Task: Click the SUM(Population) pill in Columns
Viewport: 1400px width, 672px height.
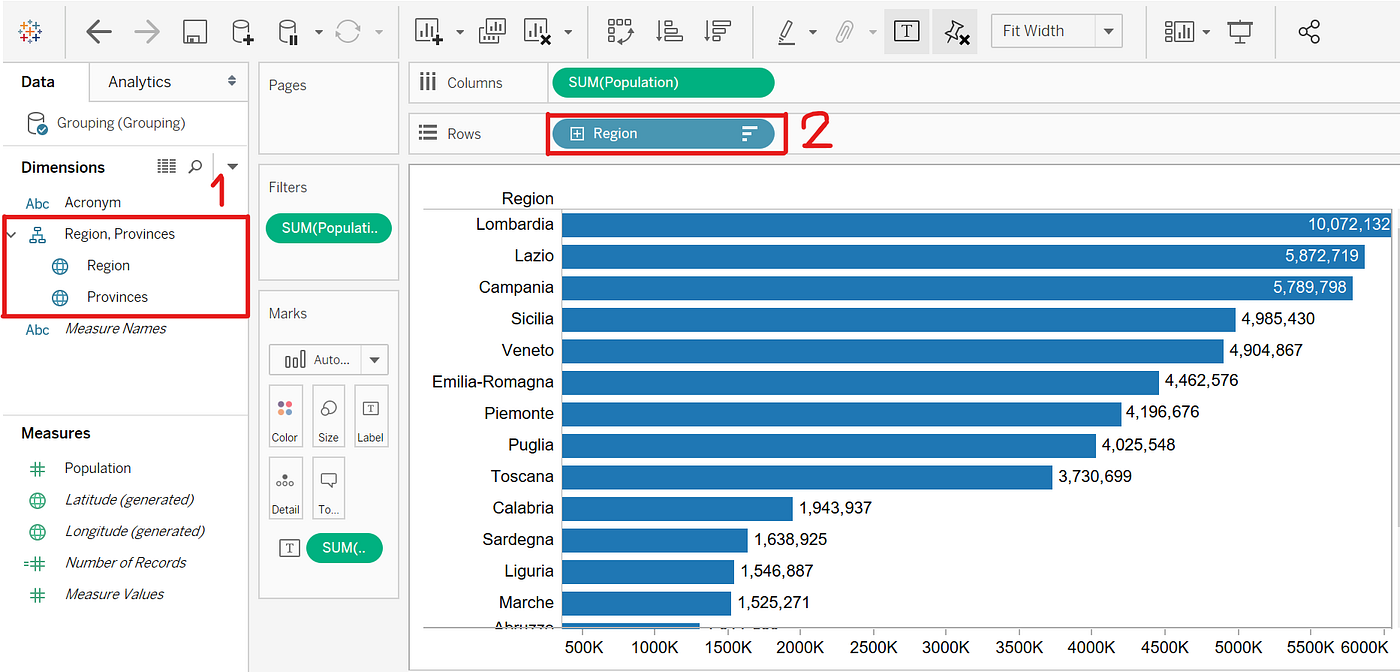Action: point(662,83)
